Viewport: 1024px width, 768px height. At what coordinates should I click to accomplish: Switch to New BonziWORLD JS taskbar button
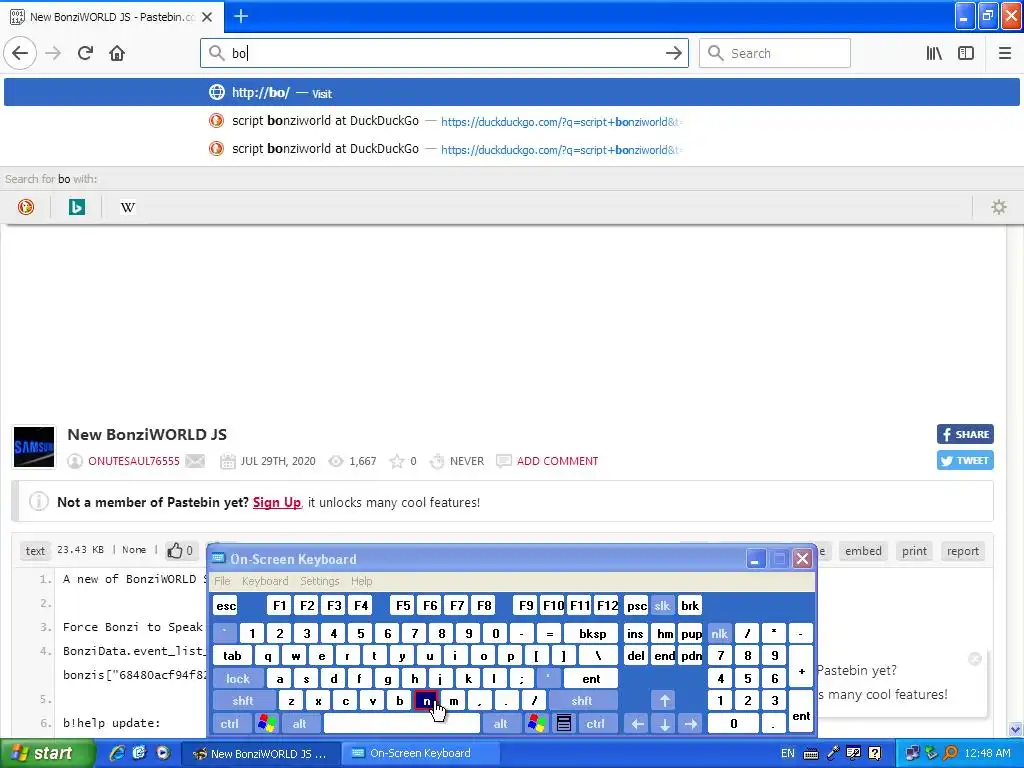click(x=259, y=754)
